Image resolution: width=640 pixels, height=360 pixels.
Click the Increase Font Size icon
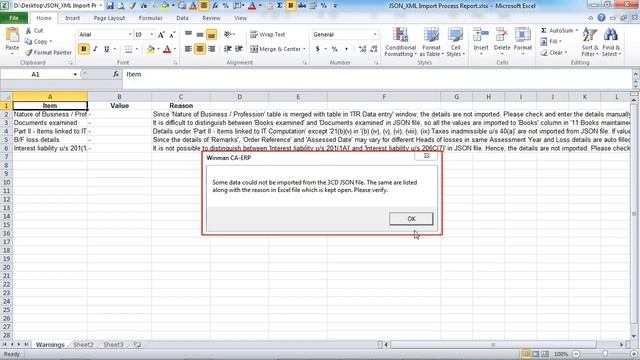[x=161, y=35]
